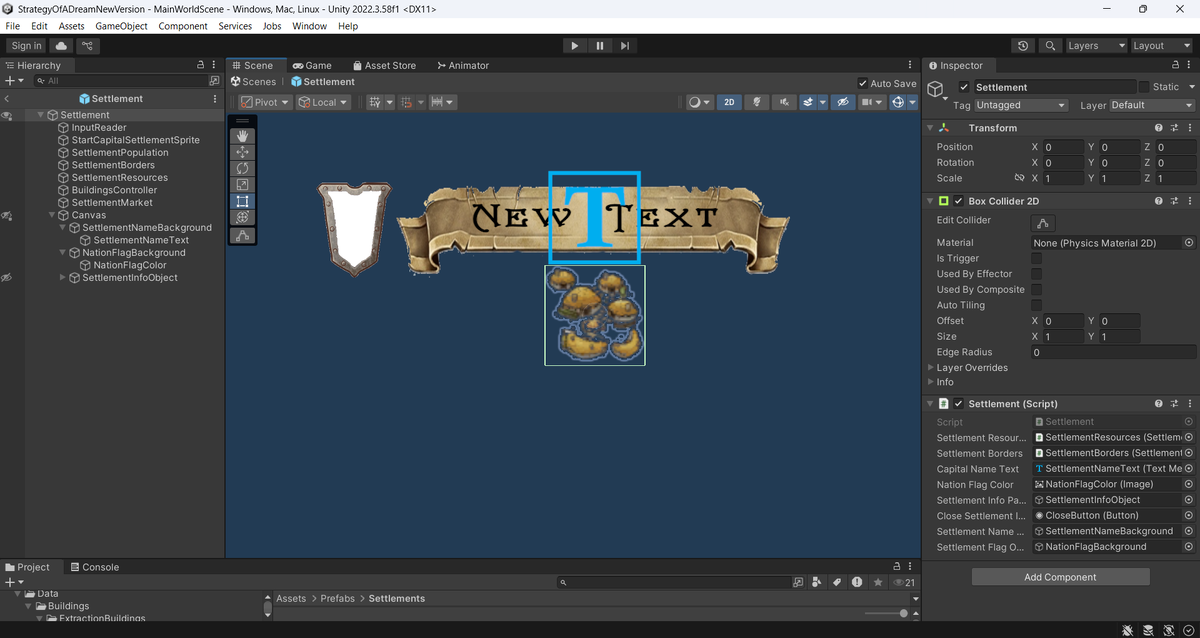Toggle scene audio mute button
This screenshot has height=638, width=1200.
[x=782, y=102]
